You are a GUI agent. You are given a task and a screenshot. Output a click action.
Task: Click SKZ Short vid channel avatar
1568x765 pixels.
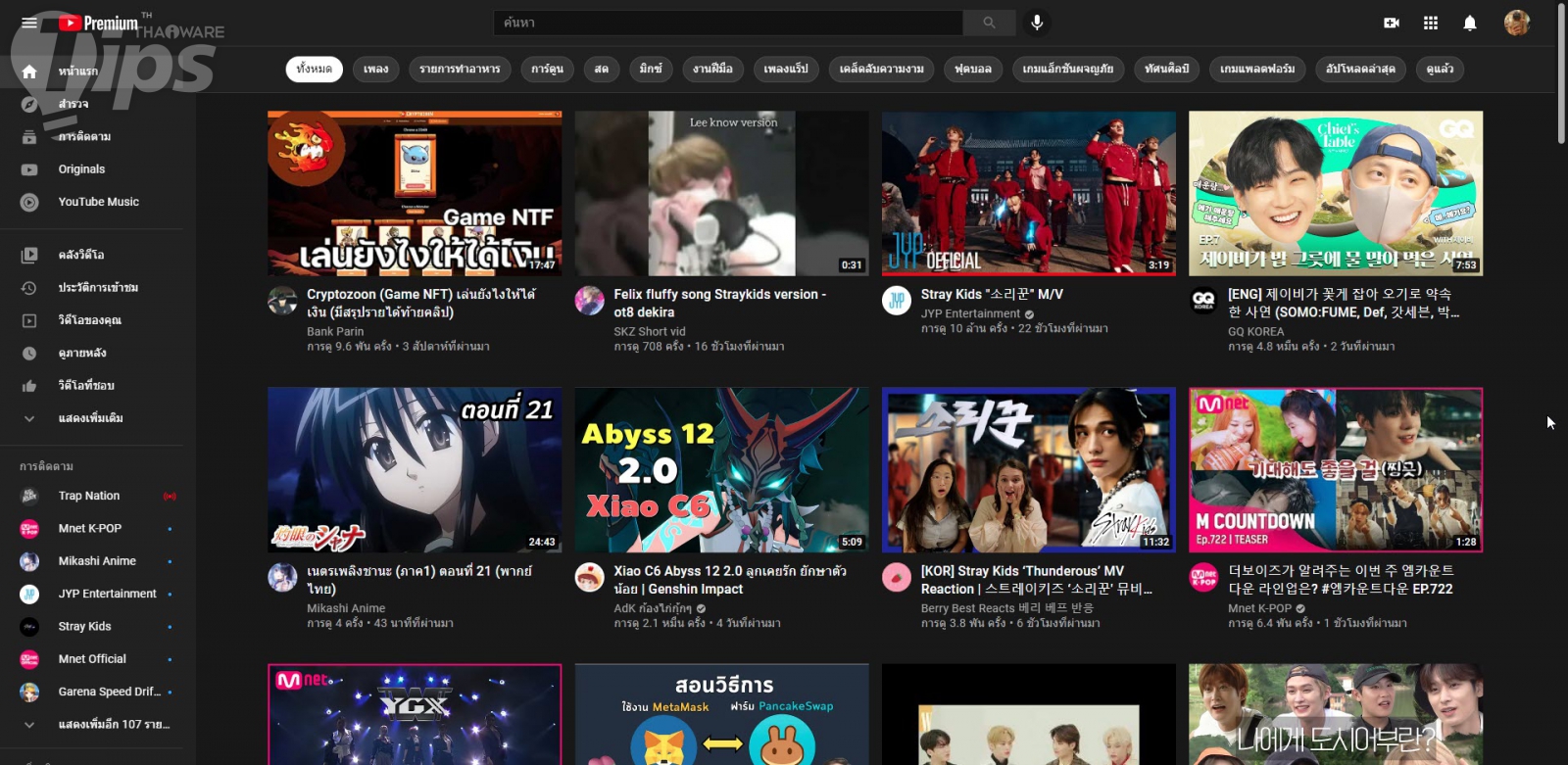(590, 301)
